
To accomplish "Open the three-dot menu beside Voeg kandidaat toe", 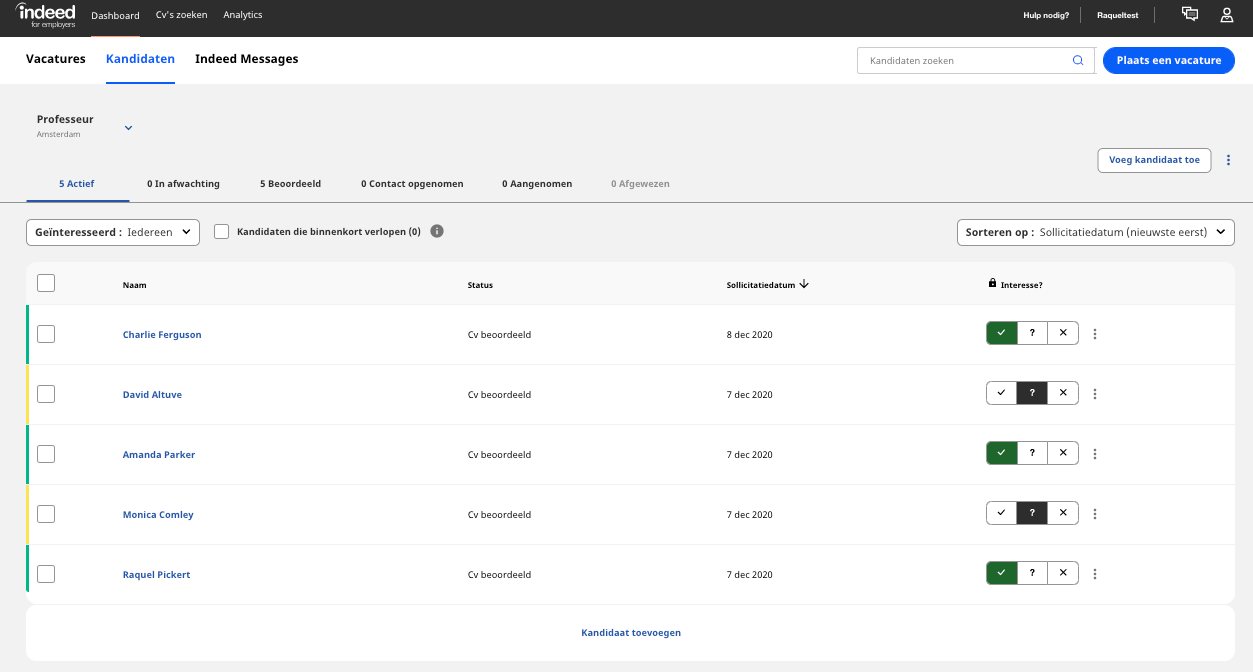I will (1229, 160).
